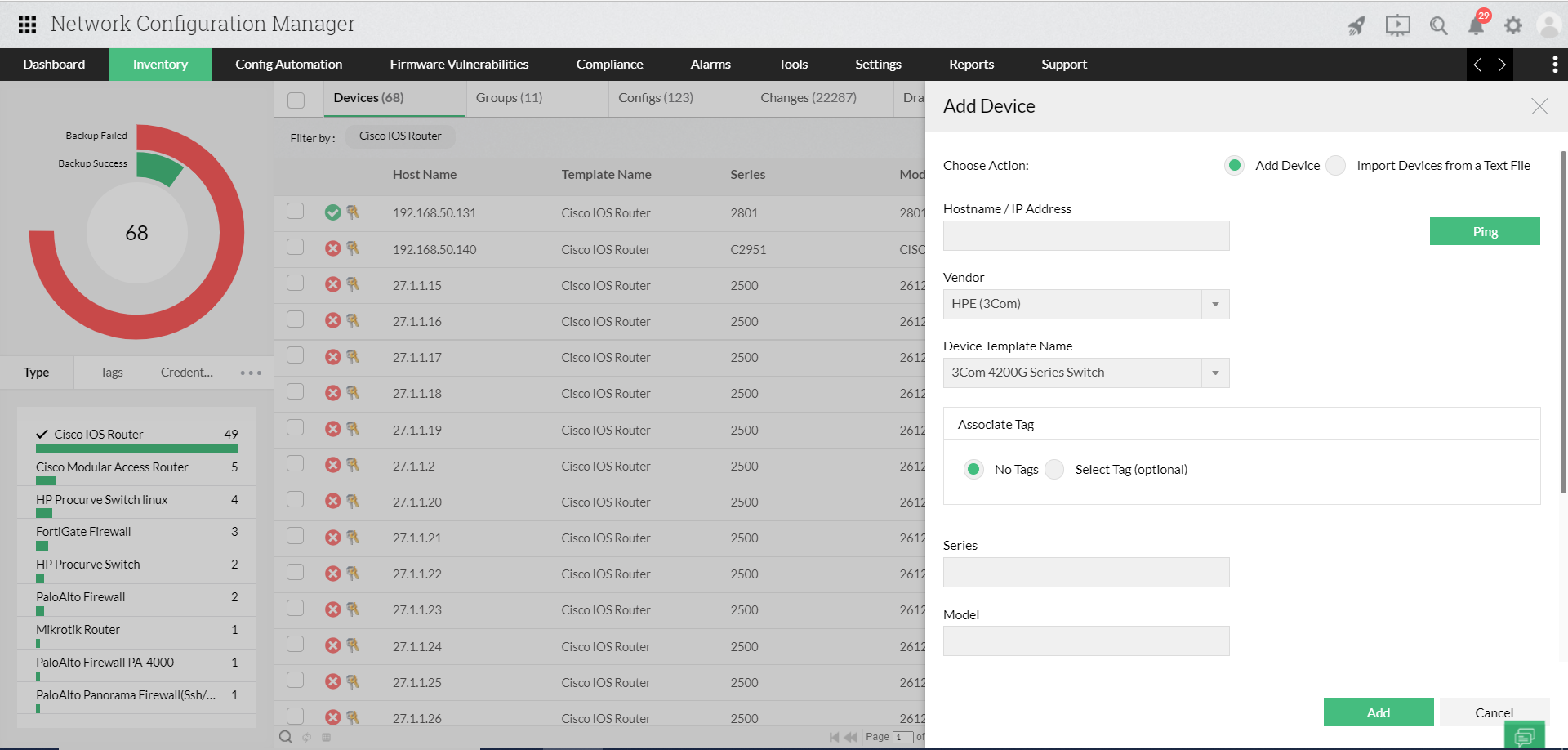This screenshot has width=1568, height=750.
Task: Click credentials key icon for 27.1.1.22
Action: click(x=353, y=574)
